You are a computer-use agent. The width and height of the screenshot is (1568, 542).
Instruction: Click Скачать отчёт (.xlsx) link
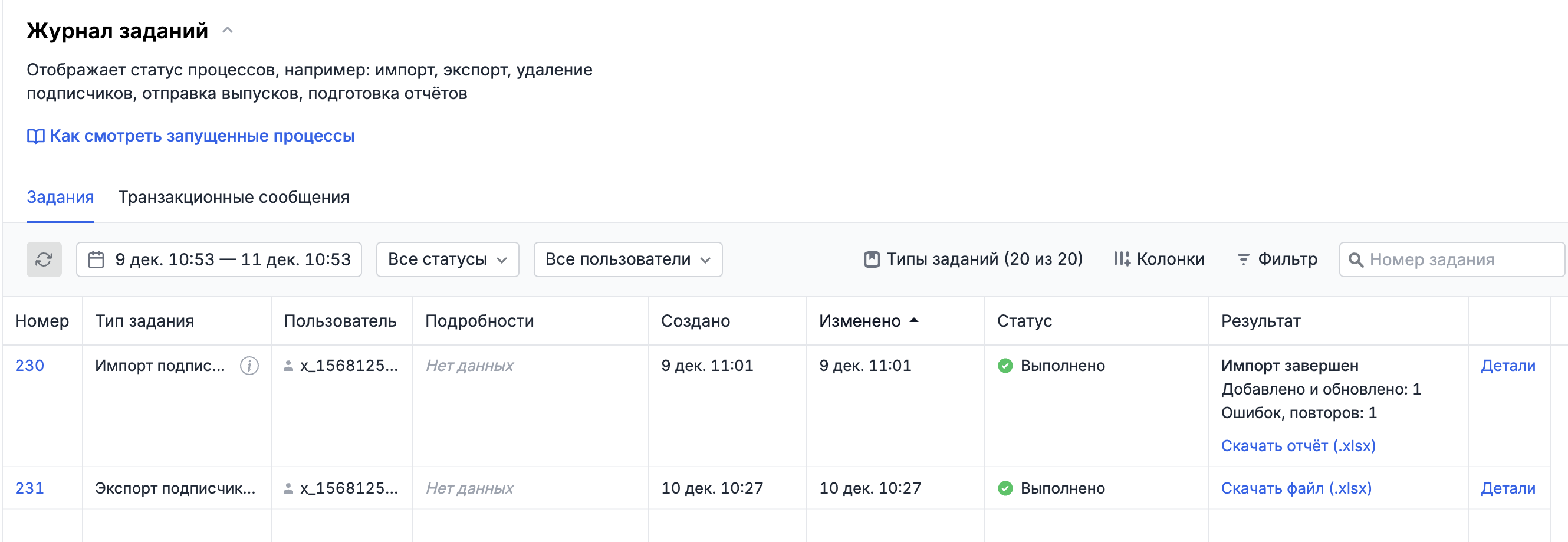point(1298,446)
